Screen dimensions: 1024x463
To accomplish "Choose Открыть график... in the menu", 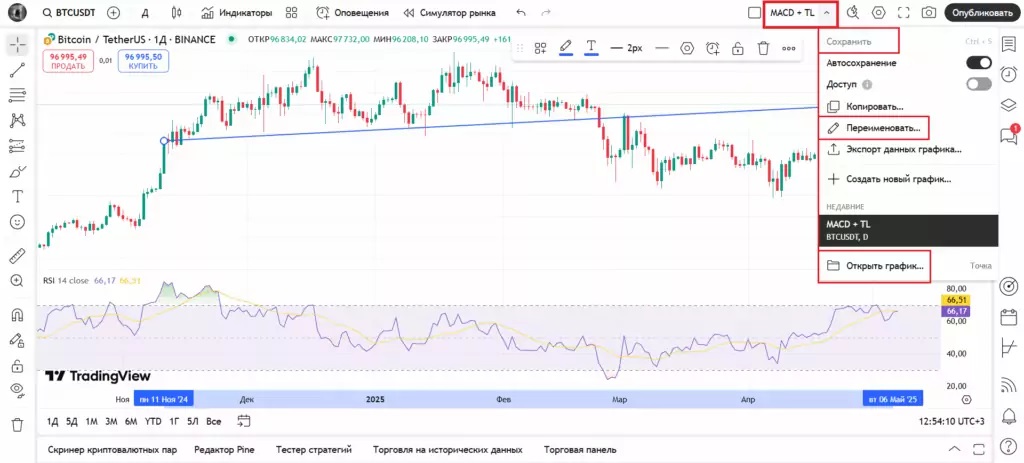I will [909, 266].
